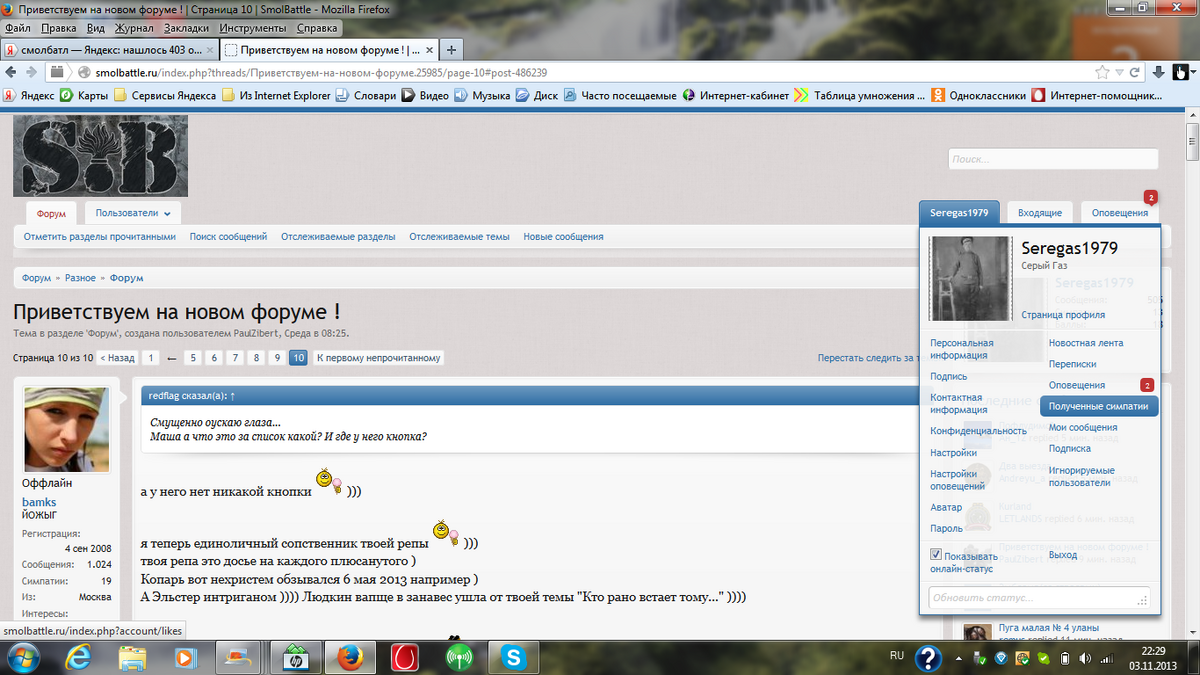Click the forum search box Поиск
This screenshot has height=675, width=1200.
click(x=1053, y=159)
